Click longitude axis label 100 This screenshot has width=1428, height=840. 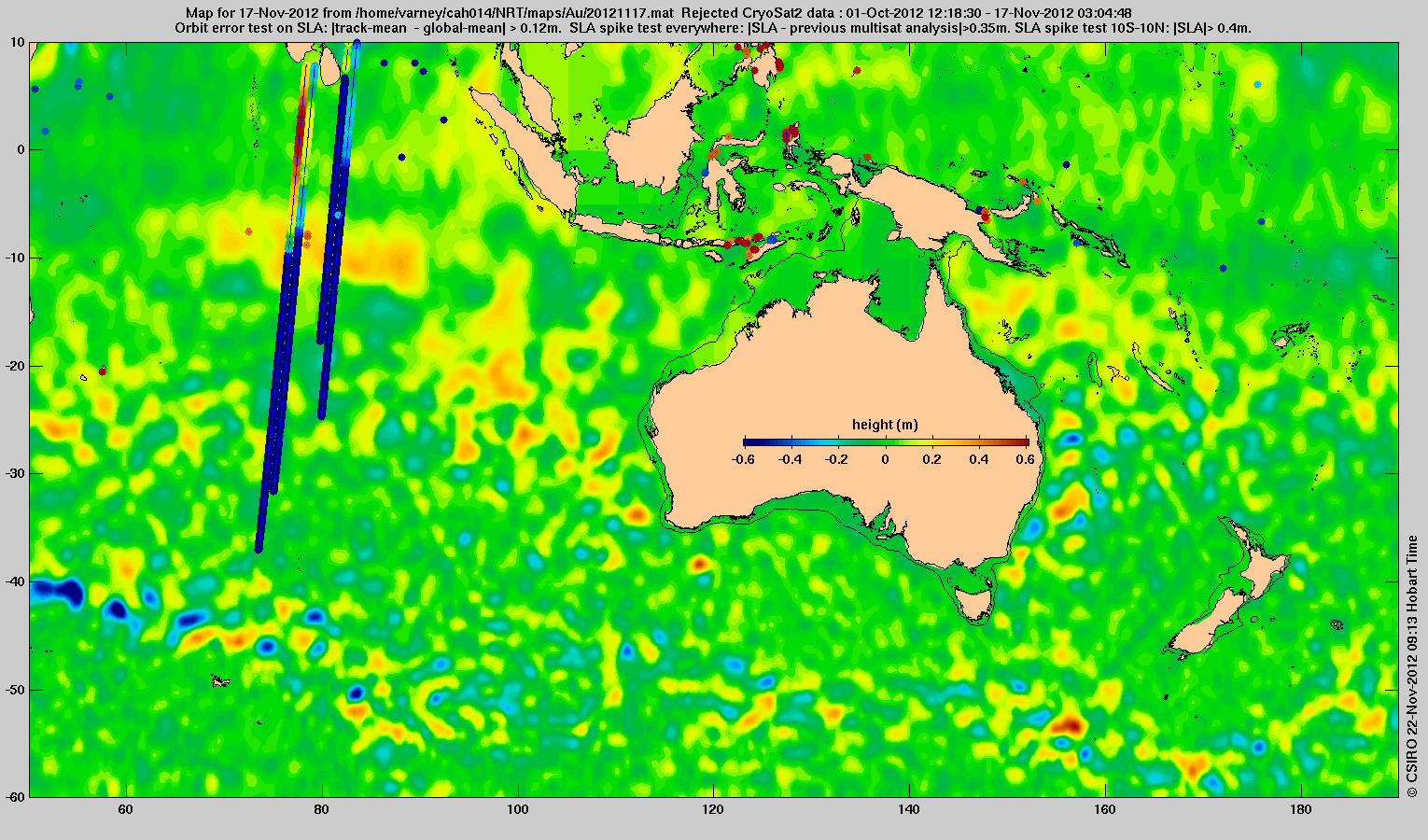[517, 809]
